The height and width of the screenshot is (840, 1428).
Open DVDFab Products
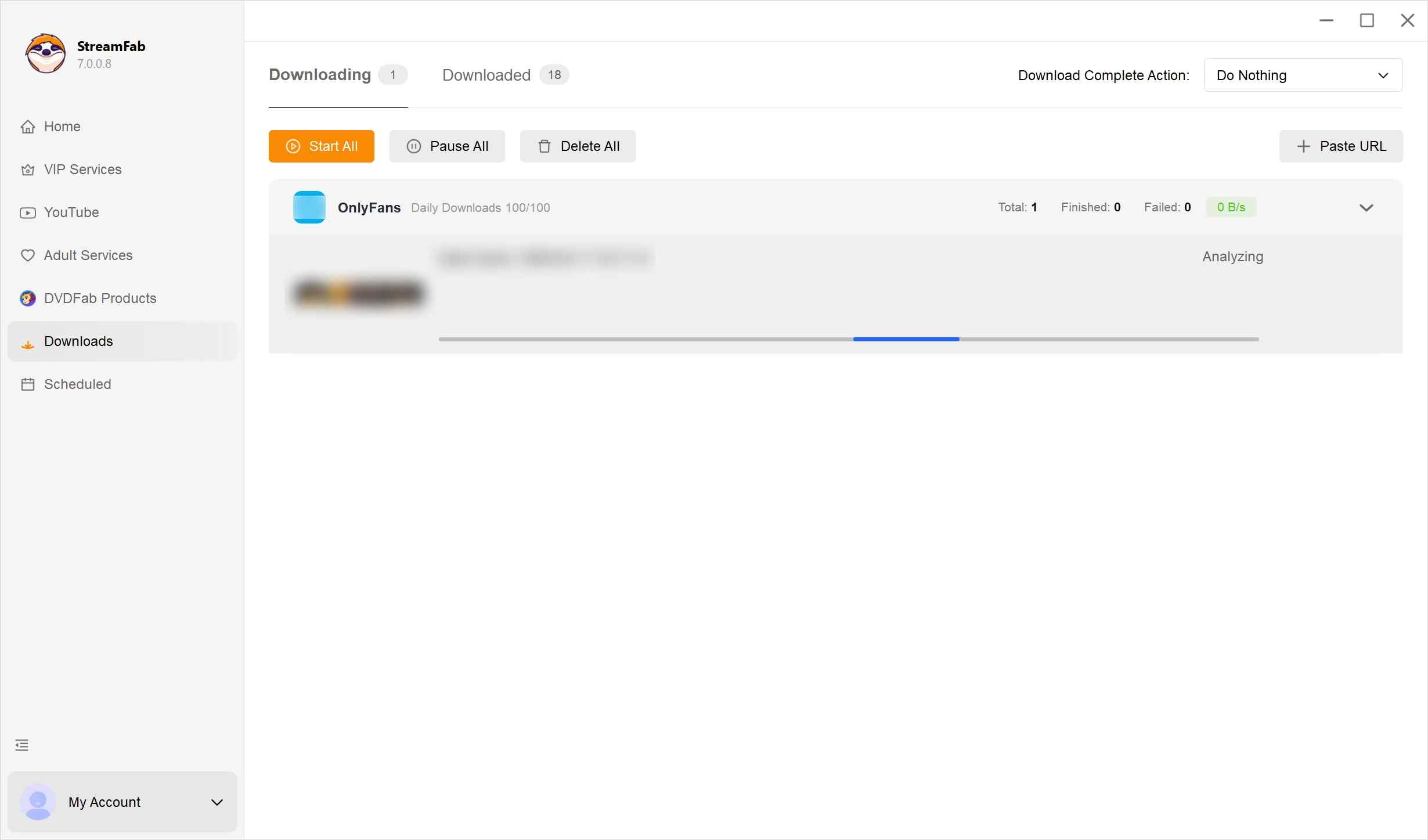100,298
